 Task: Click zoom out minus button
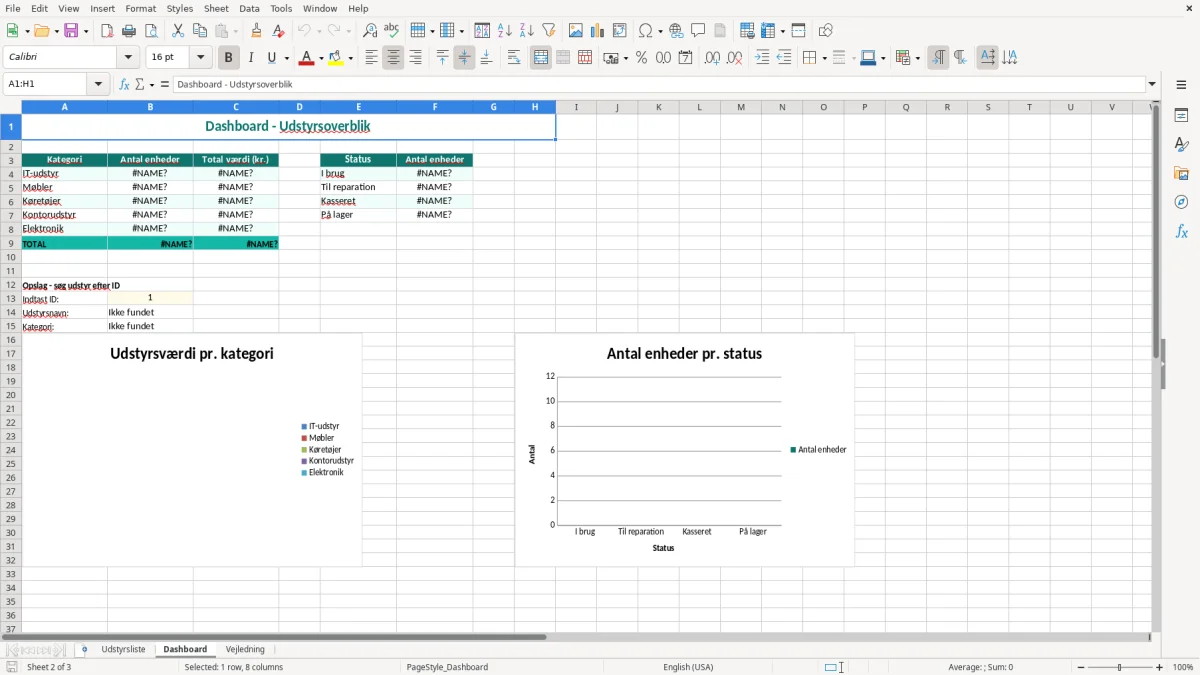[x=1081, y=667]
